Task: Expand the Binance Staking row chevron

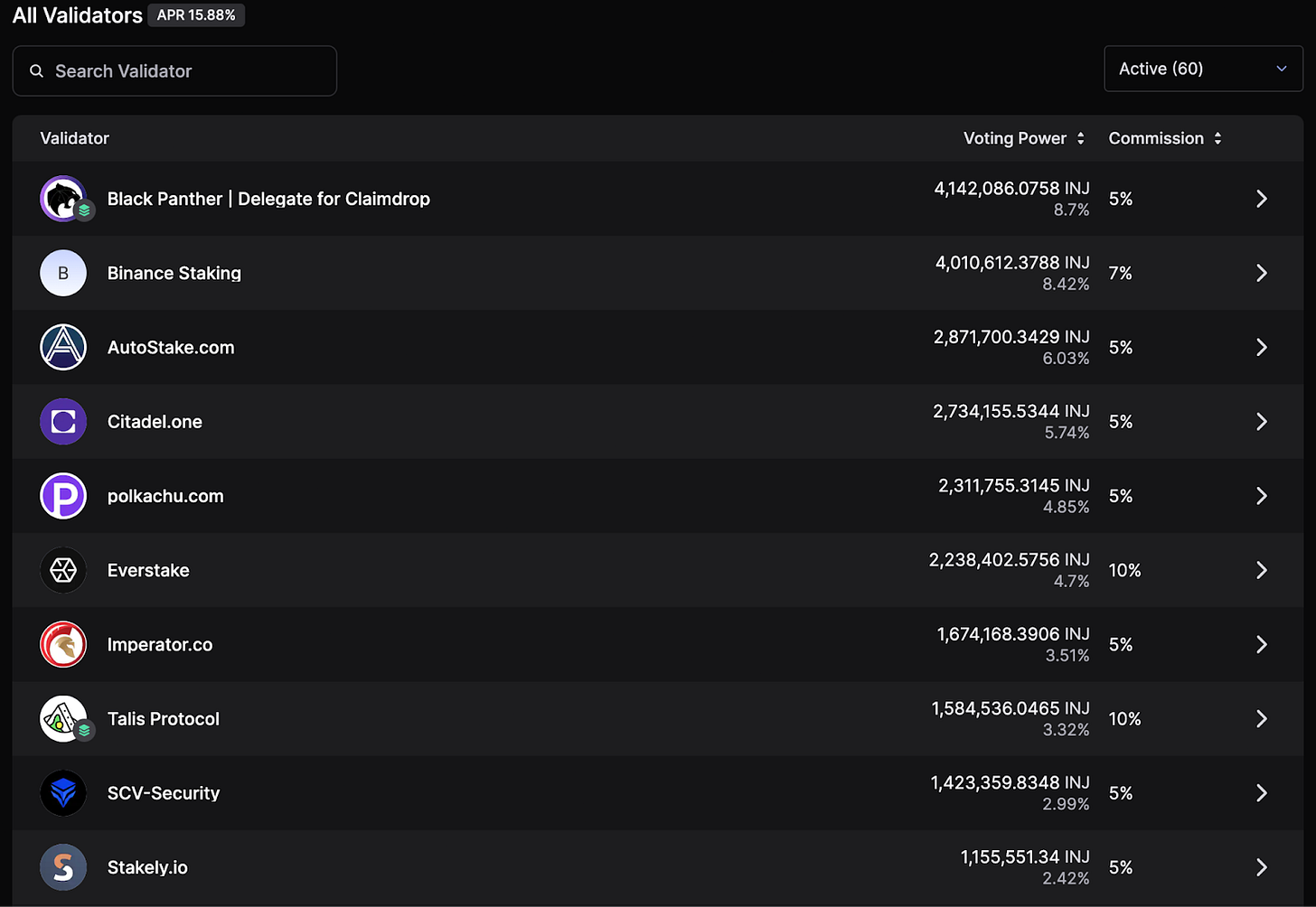Action: coord(1262,273)
